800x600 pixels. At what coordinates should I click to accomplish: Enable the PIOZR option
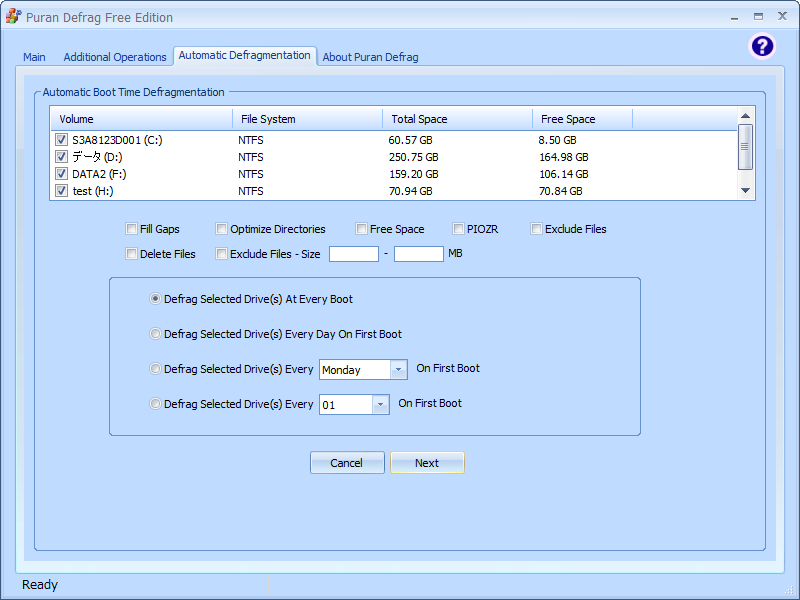[x=458, y=229]
